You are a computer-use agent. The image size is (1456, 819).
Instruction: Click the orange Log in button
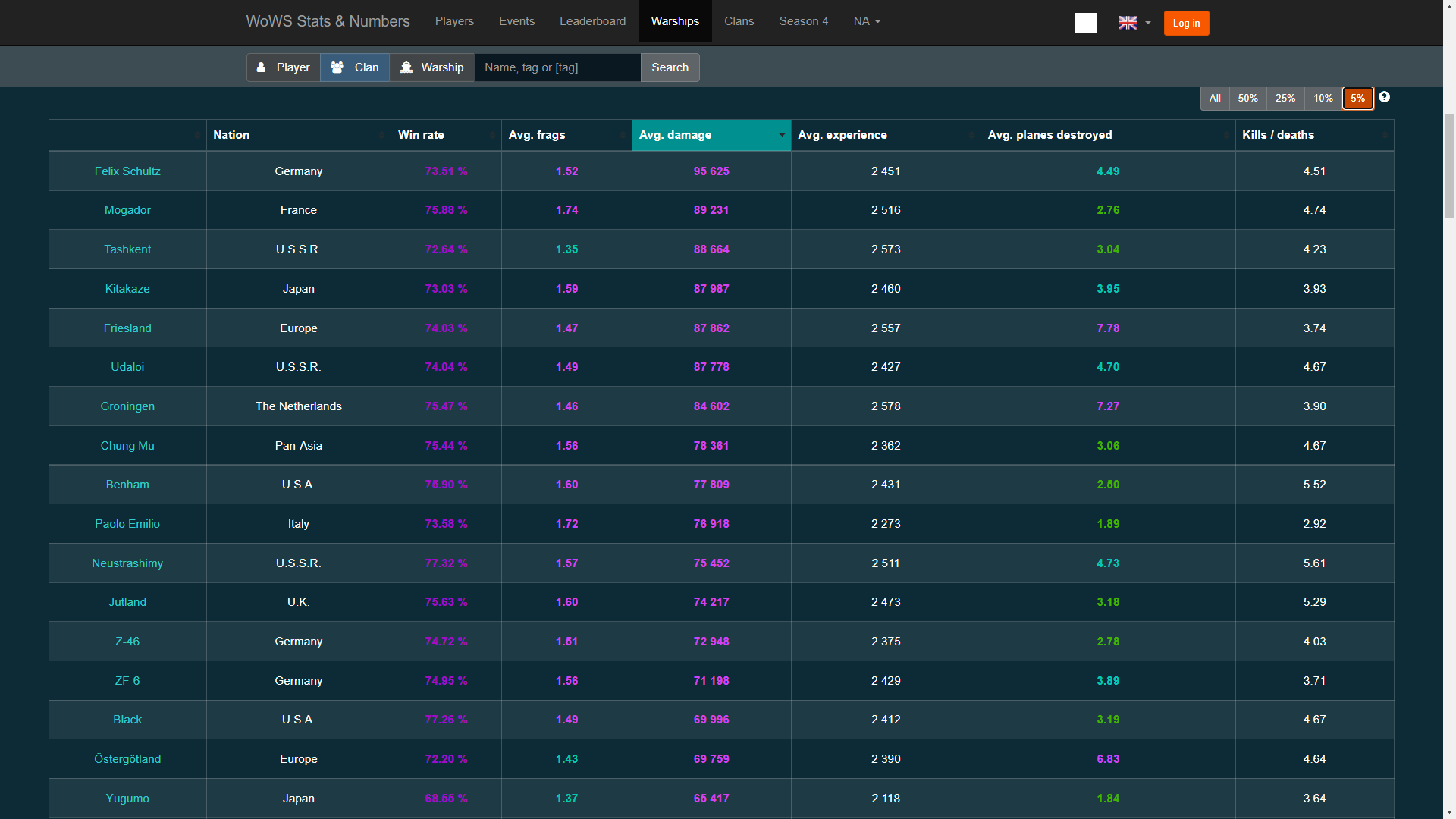tap(1186, 23)
